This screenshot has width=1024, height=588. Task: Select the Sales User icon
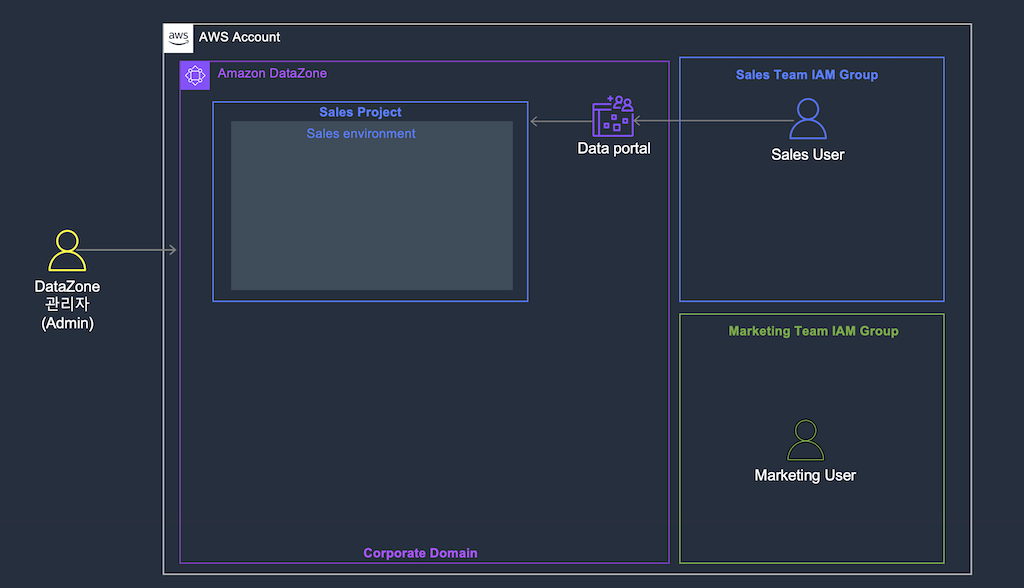click(808, 119)
